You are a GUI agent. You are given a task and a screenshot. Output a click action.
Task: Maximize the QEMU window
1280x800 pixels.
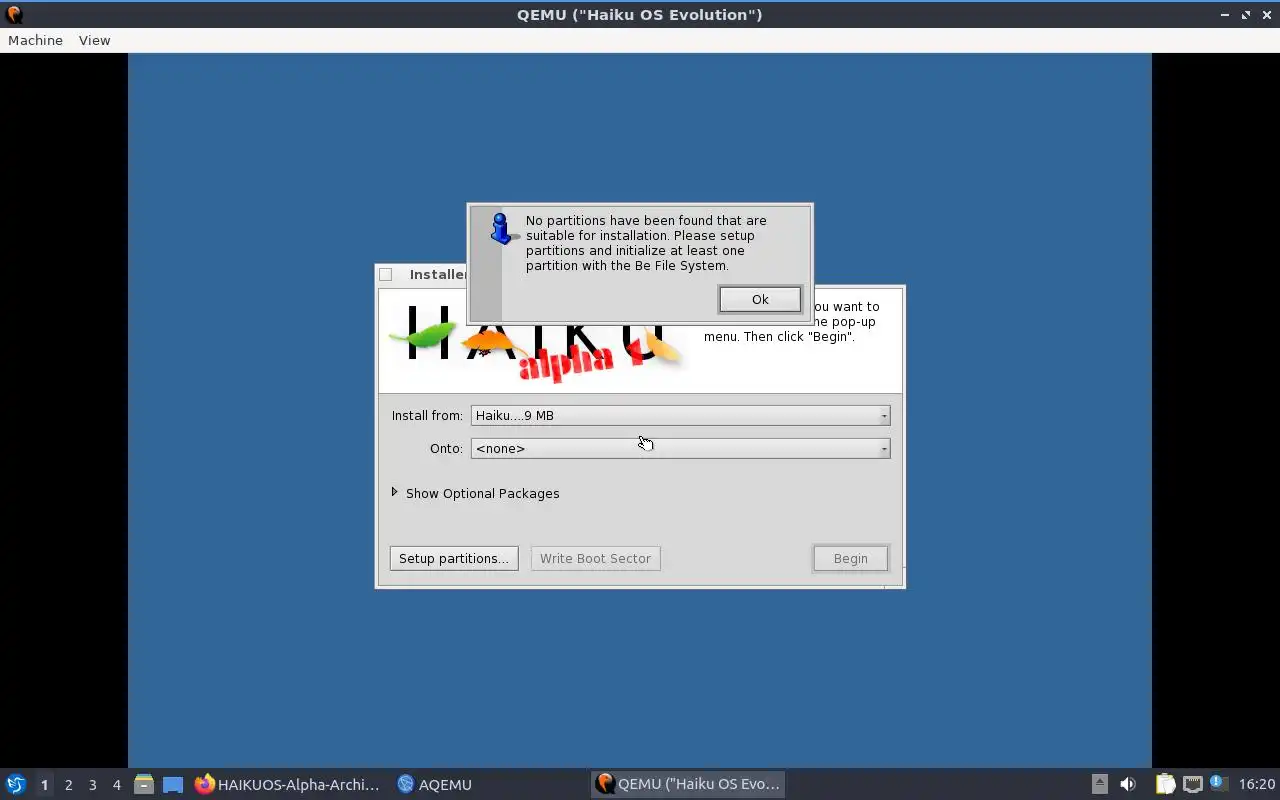pyautogui.click(x=1246, y=15)
